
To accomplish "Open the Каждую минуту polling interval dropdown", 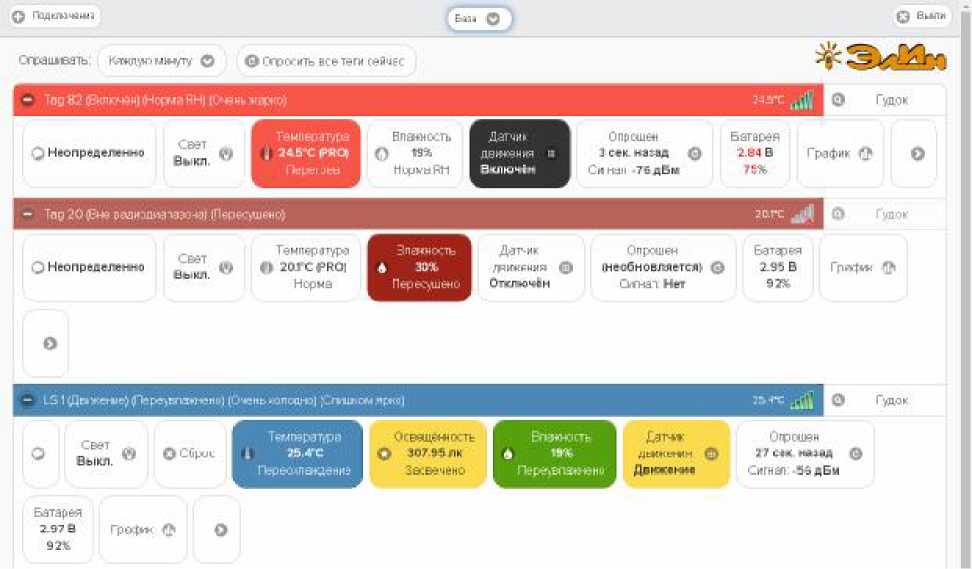I will 162,61.
